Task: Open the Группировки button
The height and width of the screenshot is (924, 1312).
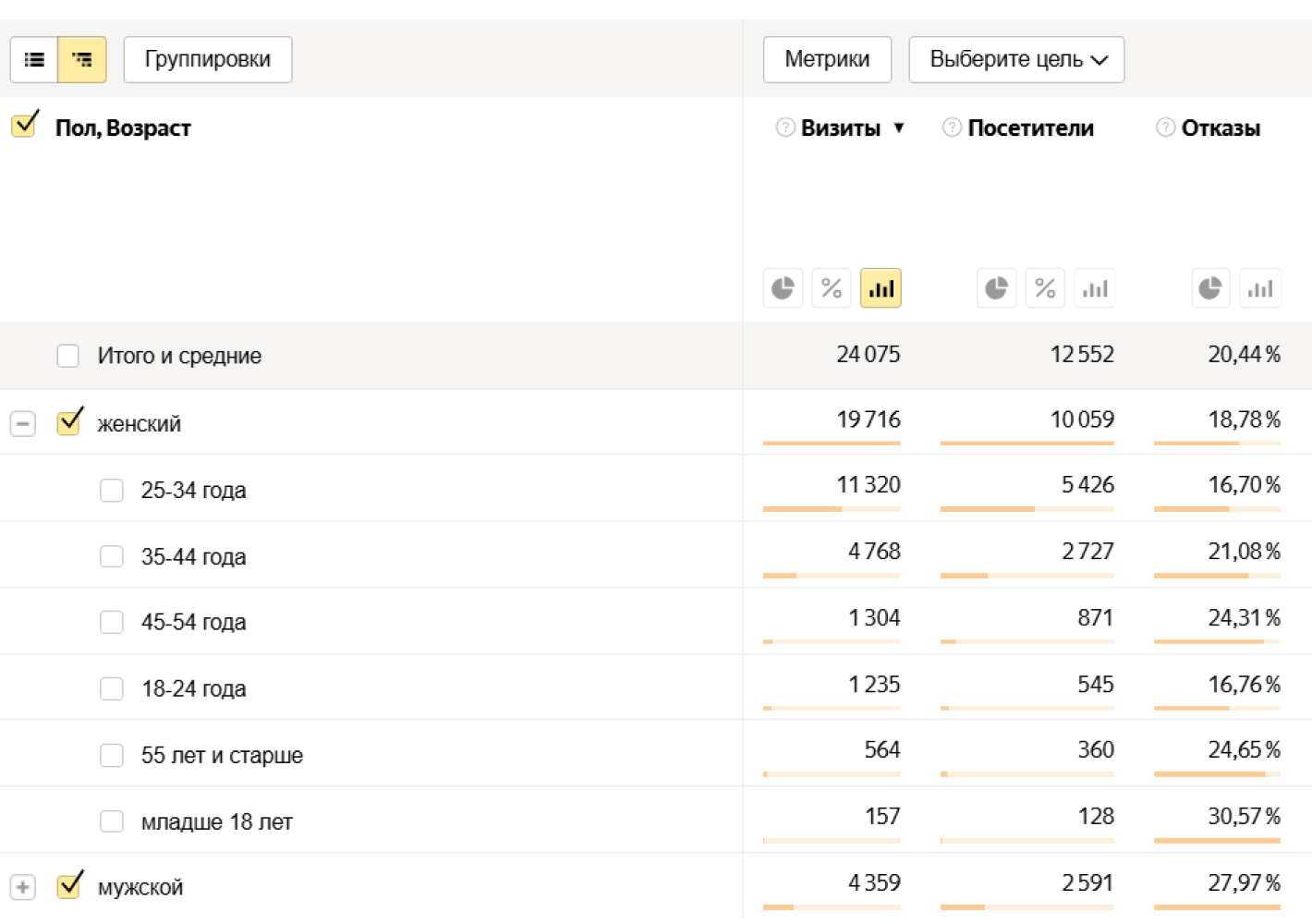Action: (208, 60)
